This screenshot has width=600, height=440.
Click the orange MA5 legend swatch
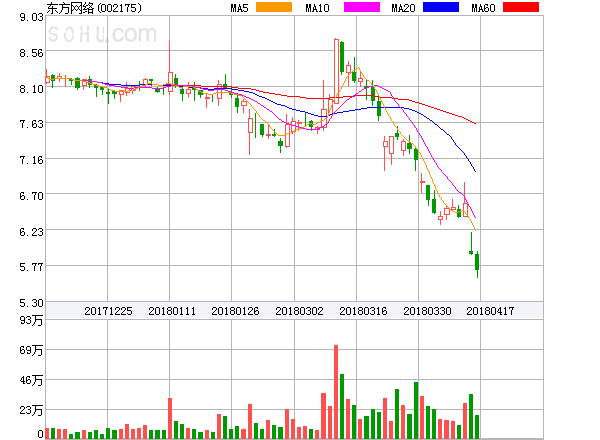pos(274,7)
